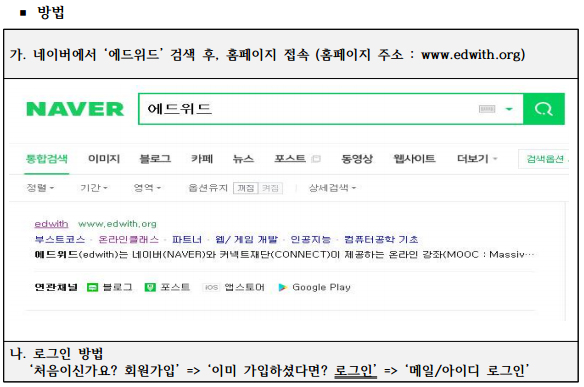Switch to the 웹사이트 tab

tap(414, 159)
